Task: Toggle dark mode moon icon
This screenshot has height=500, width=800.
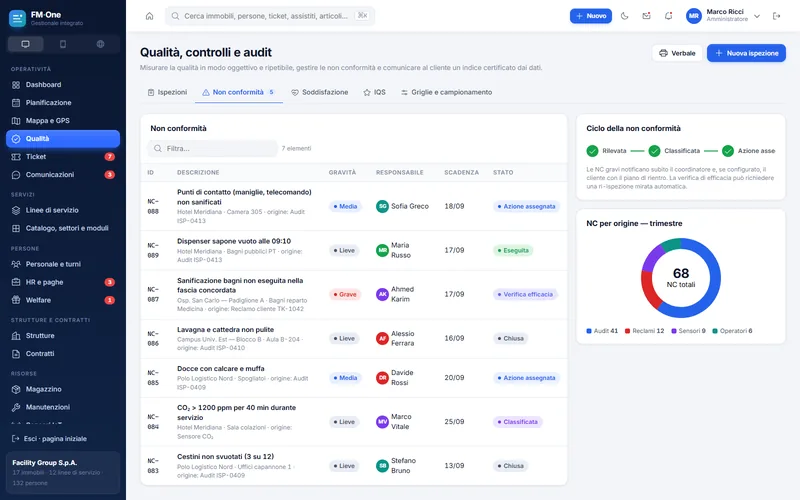Action: [x=624, y=16]
